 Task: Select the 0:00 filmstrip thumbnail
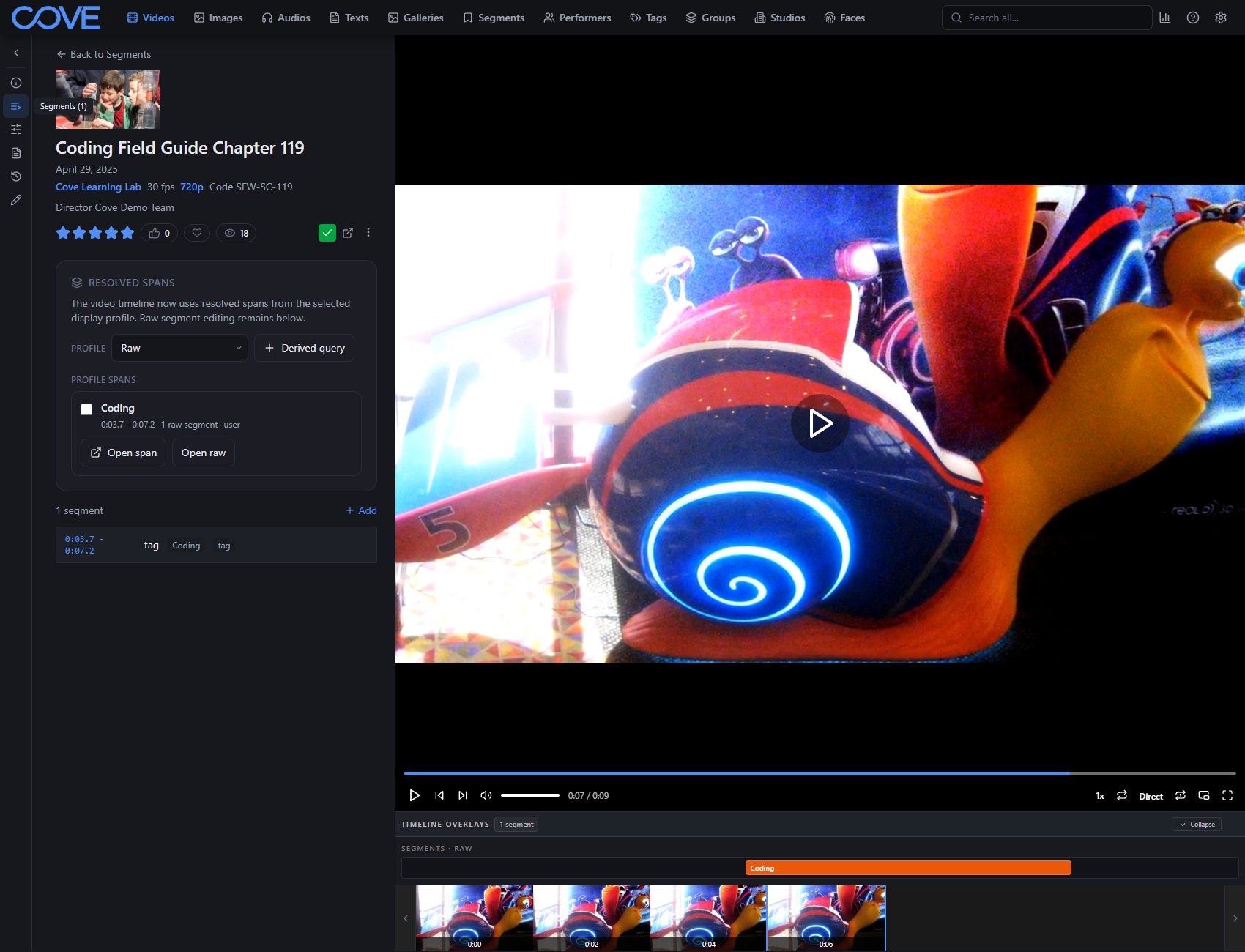point(475,918)
